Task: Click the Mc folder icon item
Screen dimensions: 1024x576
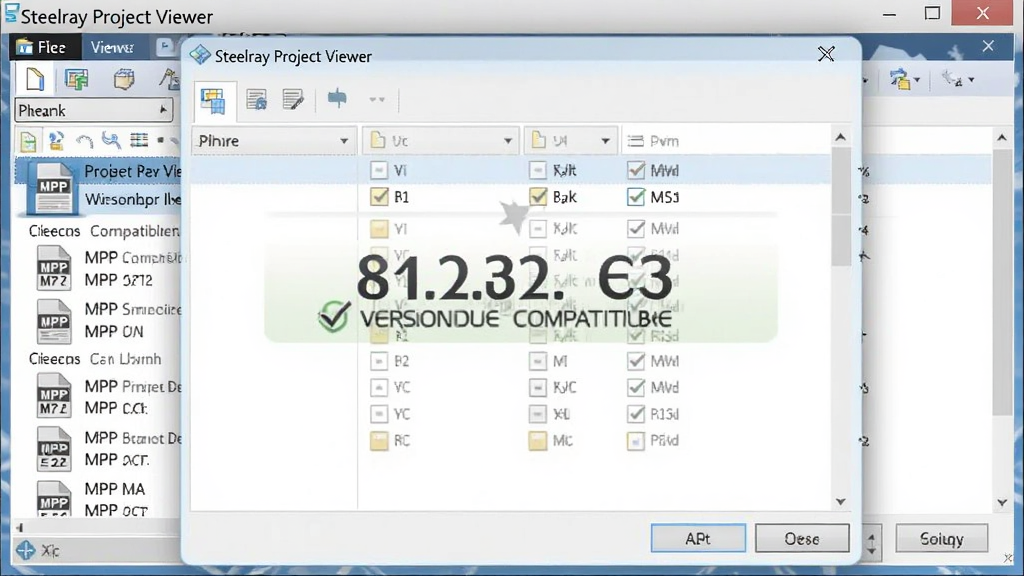Action: point(537,441)
